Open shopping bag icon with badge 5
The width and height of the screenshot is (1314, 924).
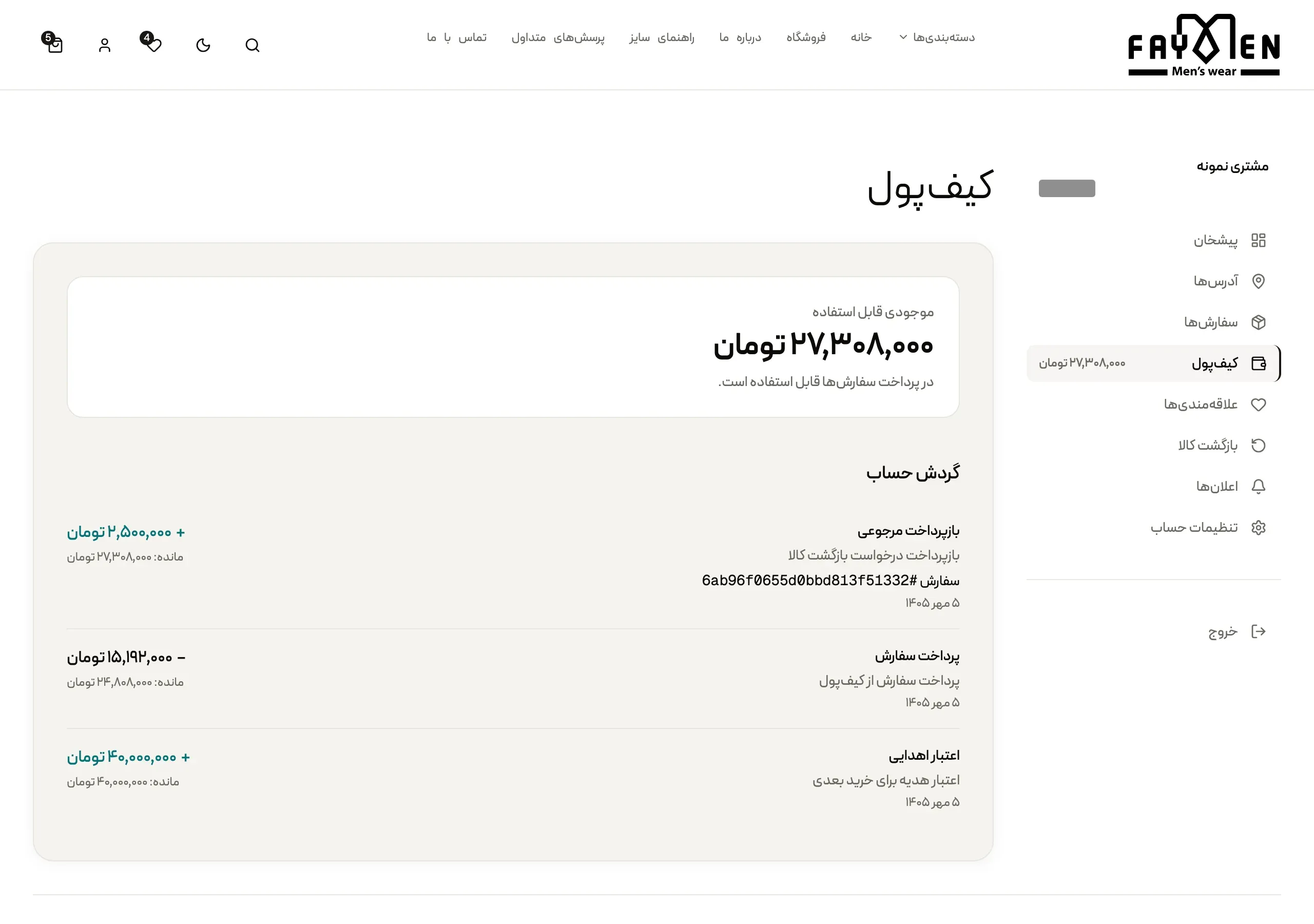click(x=53, y=43)
